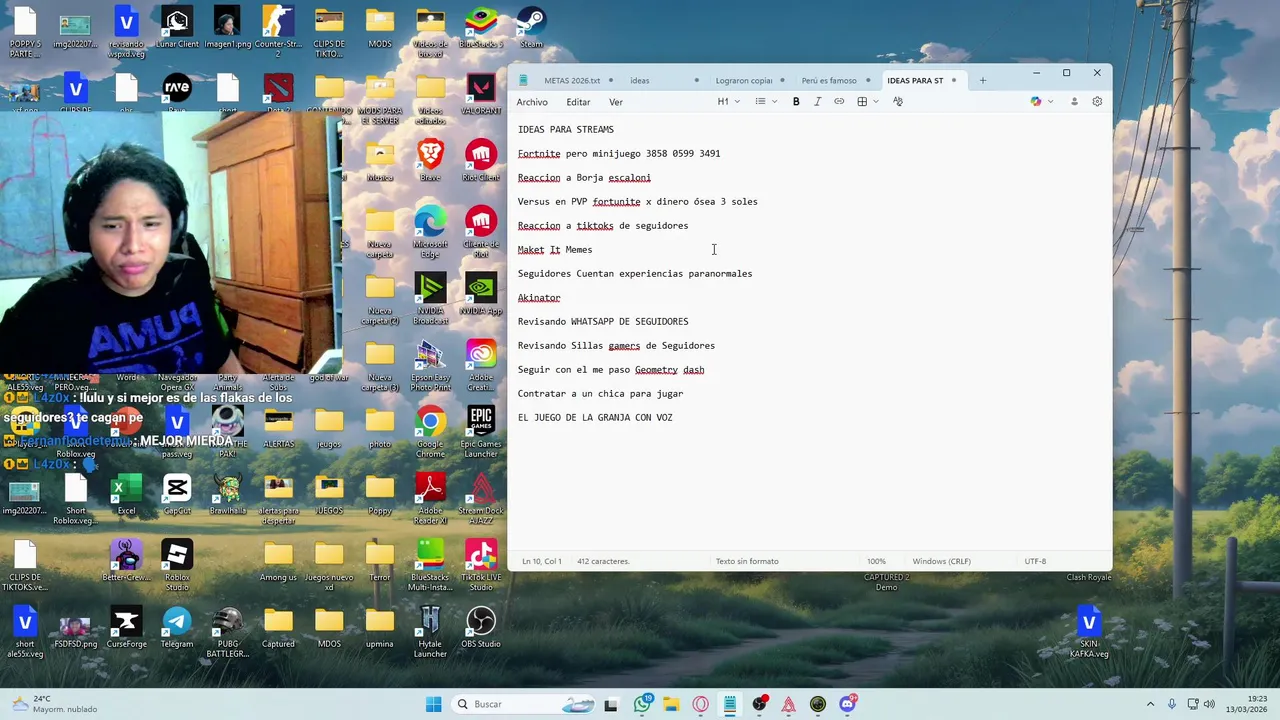Viewport: 1280px width, 720px height.
Task: Click the IDEAS PARA STREAMS heading text
Action: coord(566,130)
